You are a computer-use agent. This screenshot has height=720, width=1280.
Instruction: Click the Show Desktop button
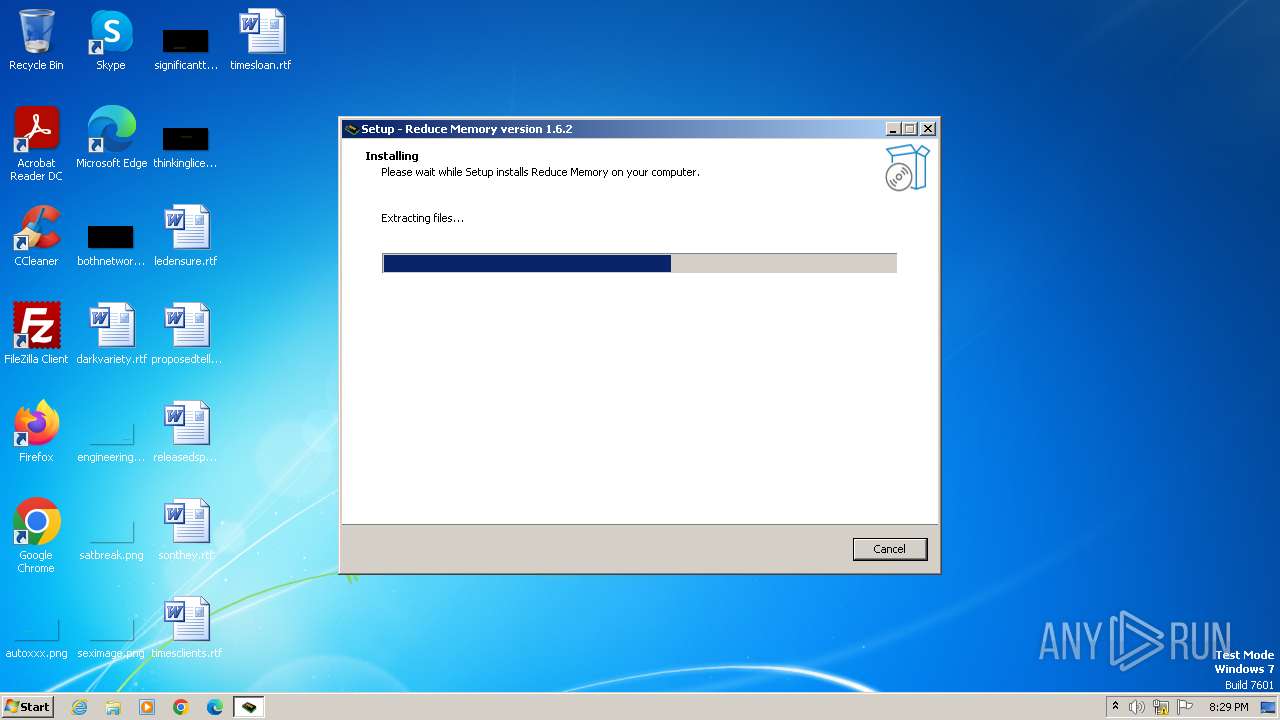point(1268,707)
